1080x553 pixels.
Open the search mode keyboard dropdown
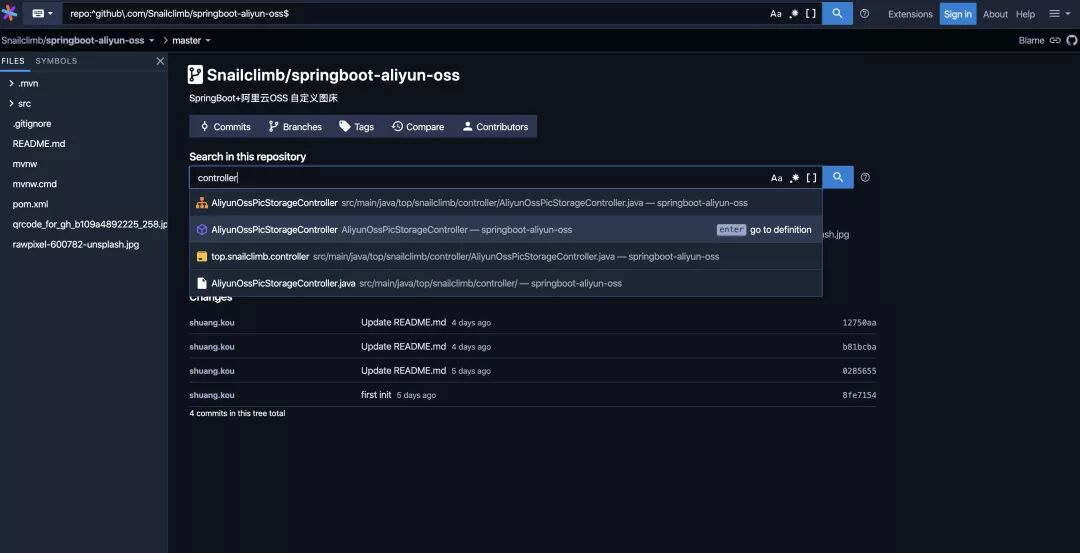point(42,14)
